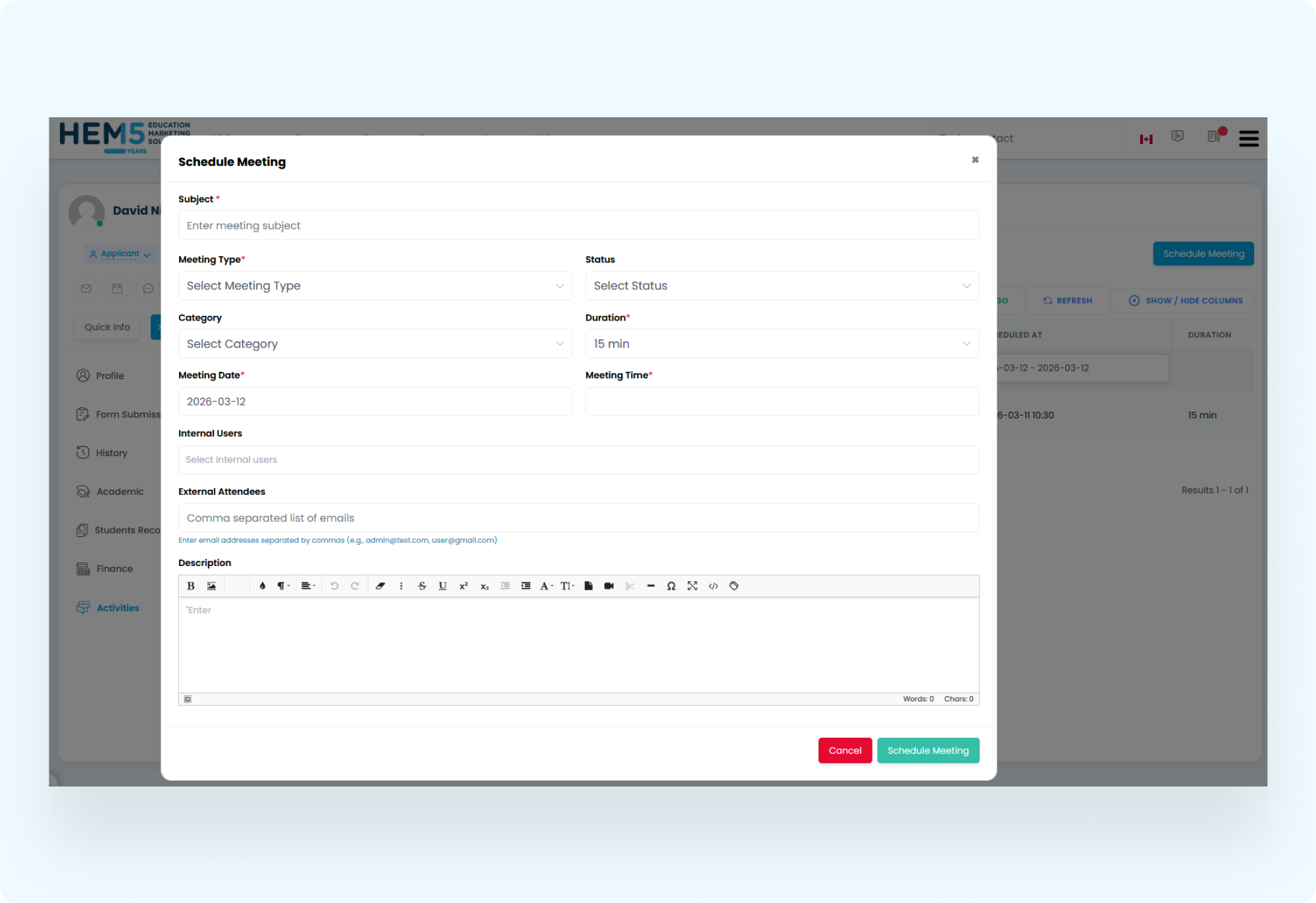Image resolution: width=1316 pixels, height=903 pixels.
Task: Toggle fullscreen editor mode
Action: [692, 586]
